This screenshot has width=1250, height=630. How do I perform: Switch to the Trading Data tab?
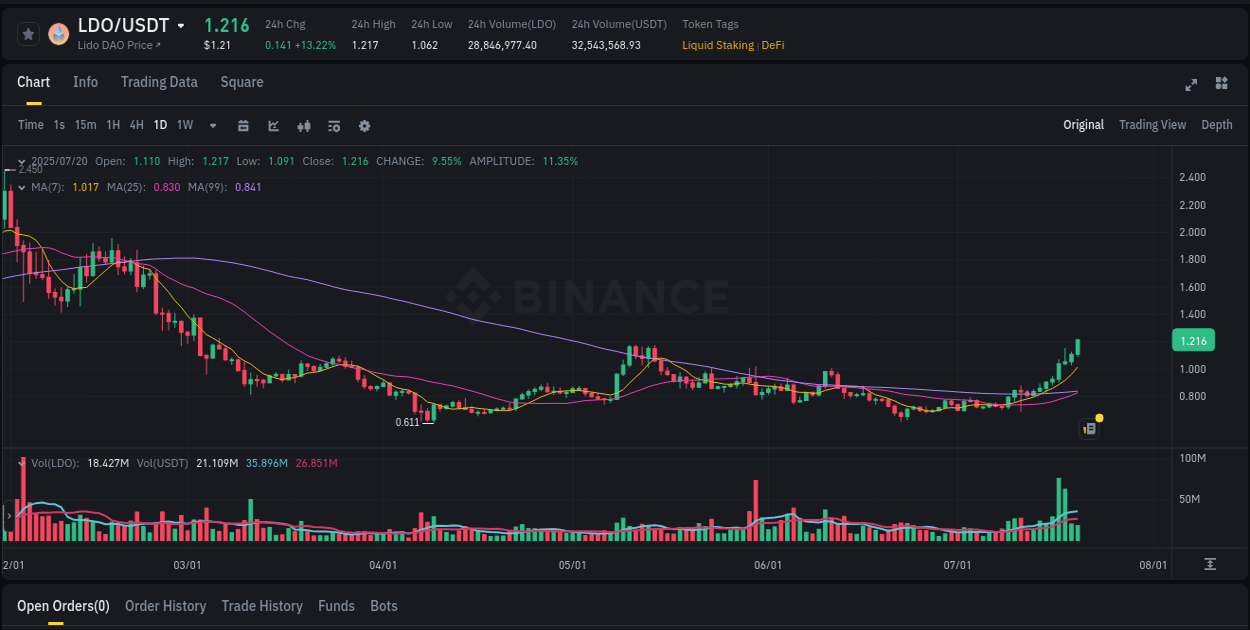[159, 82]
